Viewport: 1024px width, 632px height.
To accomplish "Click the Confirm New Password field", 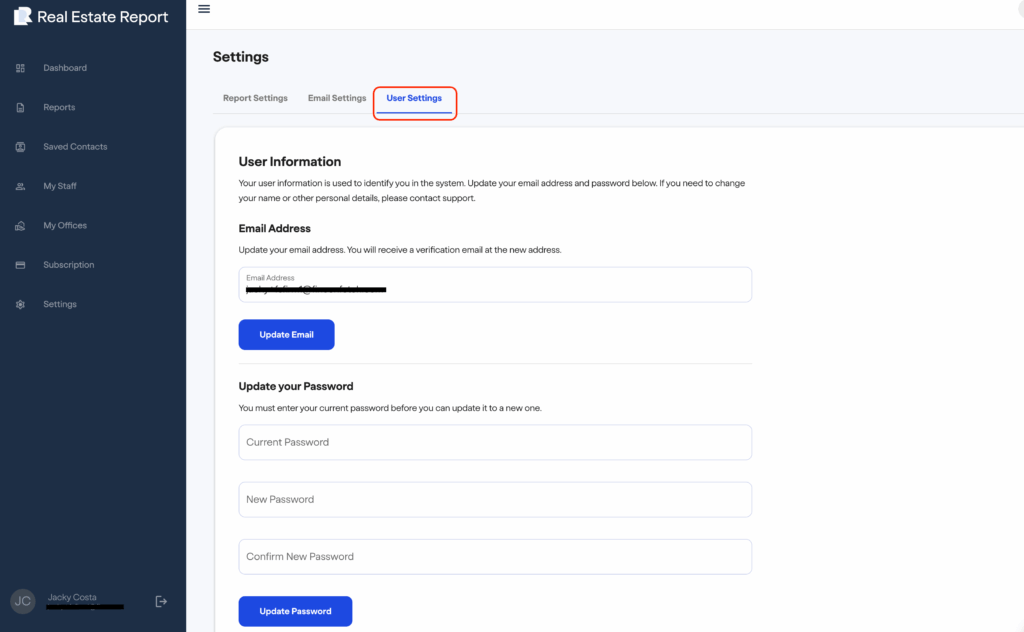I will pyautogui.click(x=495, y=556).
